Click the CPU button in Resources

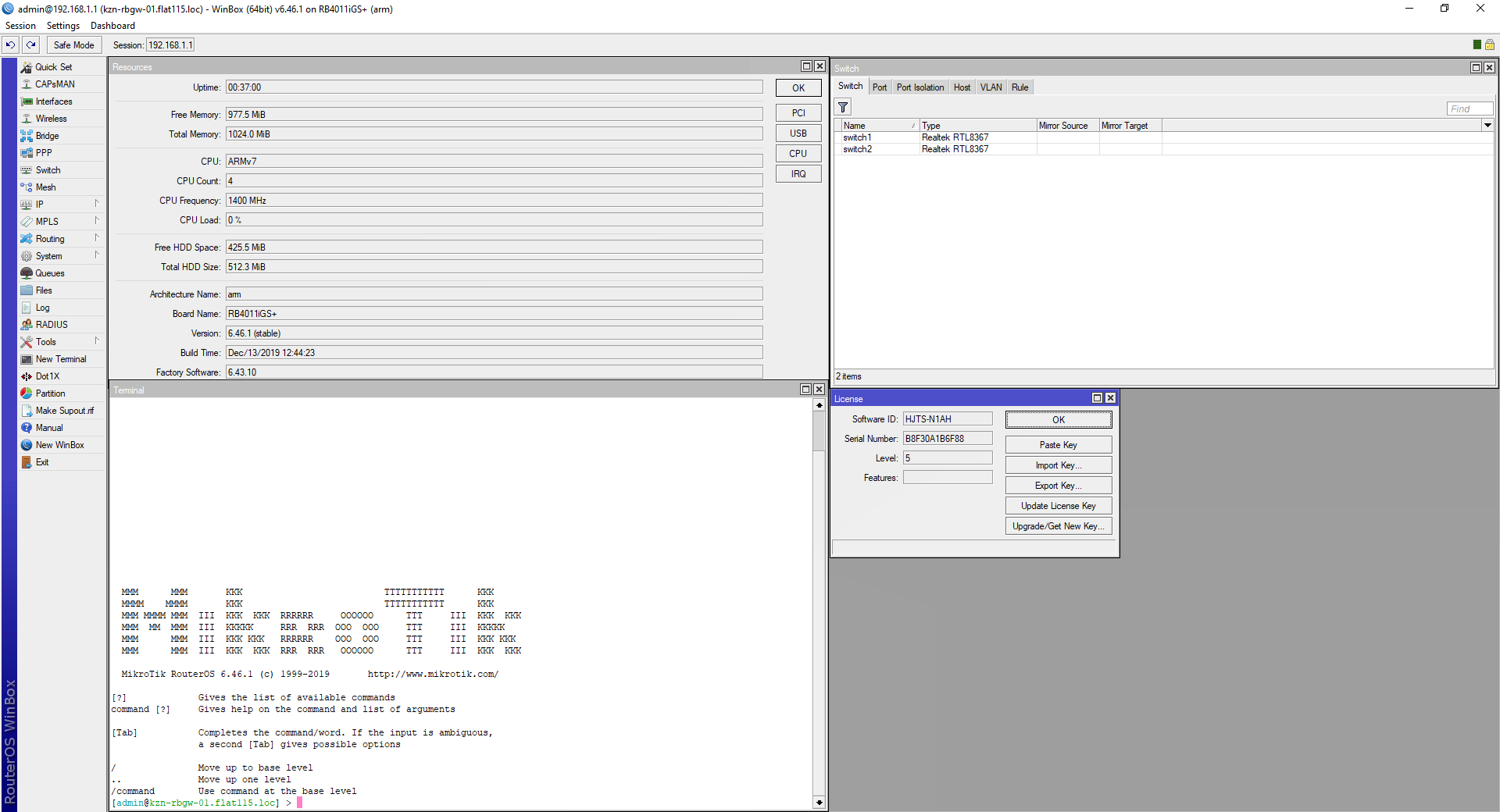coord(798,154)
